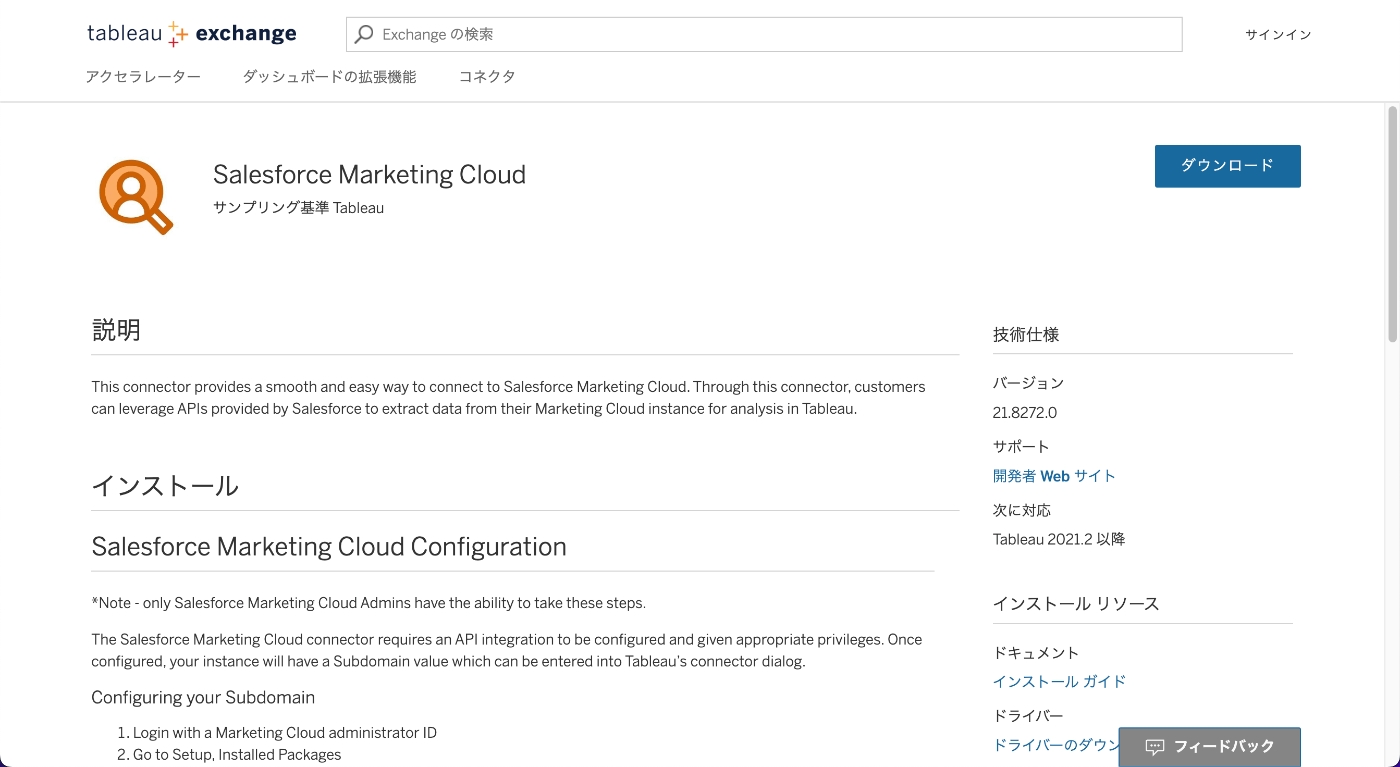Viewport: 1400px width, 767px height.
Task: Click the feedback chat bubble icon
Action: pyautogui.click(x=1155, y=747)
